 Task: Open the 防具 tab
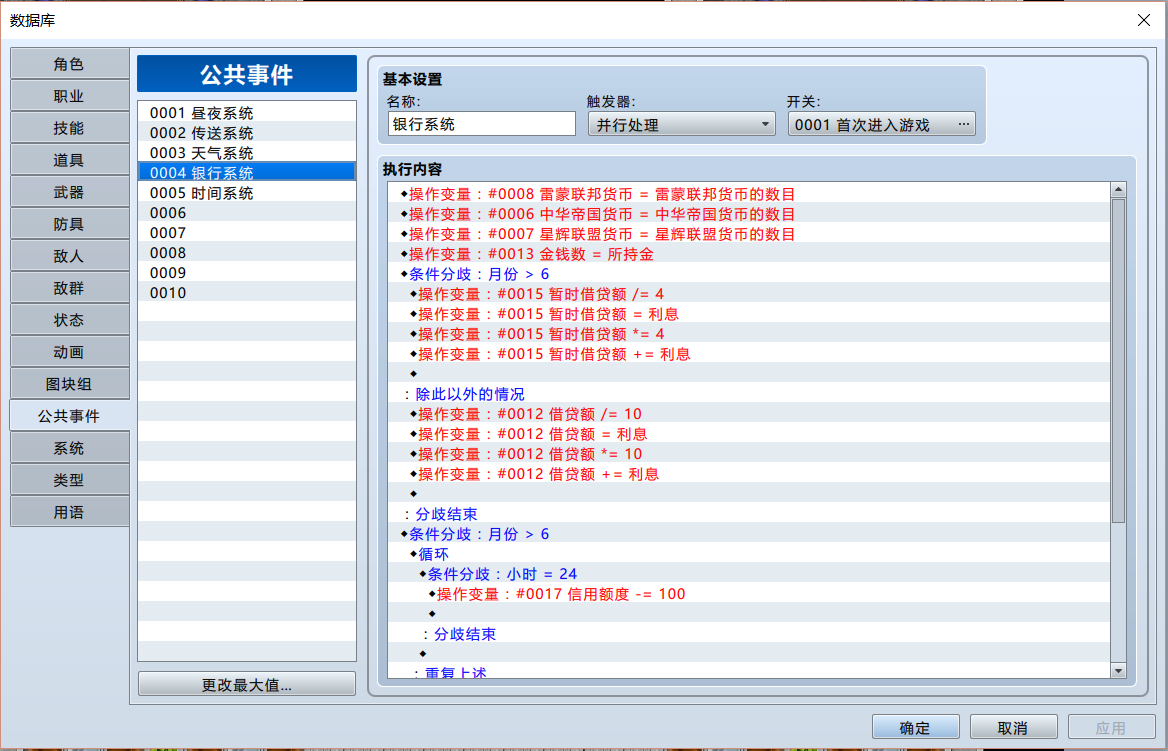(x=69, y=224)
